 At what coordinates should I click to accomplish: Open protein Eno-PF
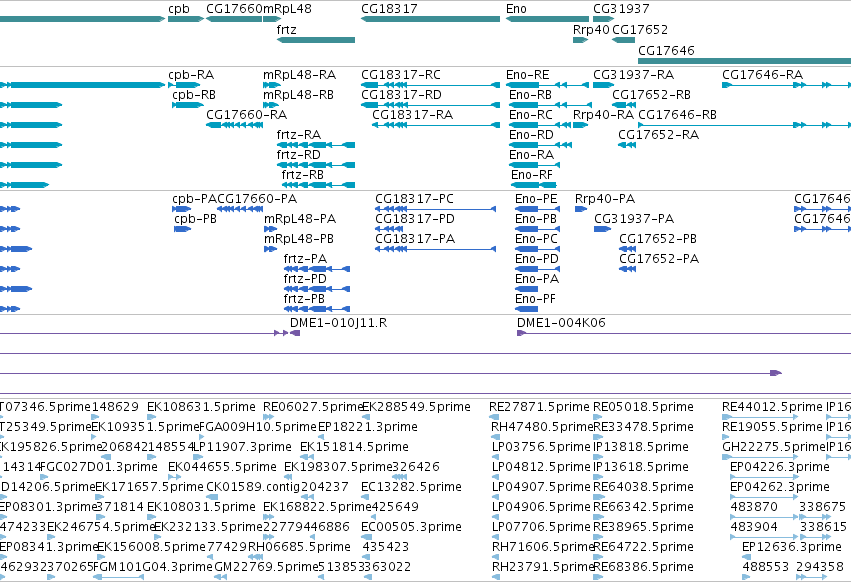pyautogui.click(x=535, y=299)
